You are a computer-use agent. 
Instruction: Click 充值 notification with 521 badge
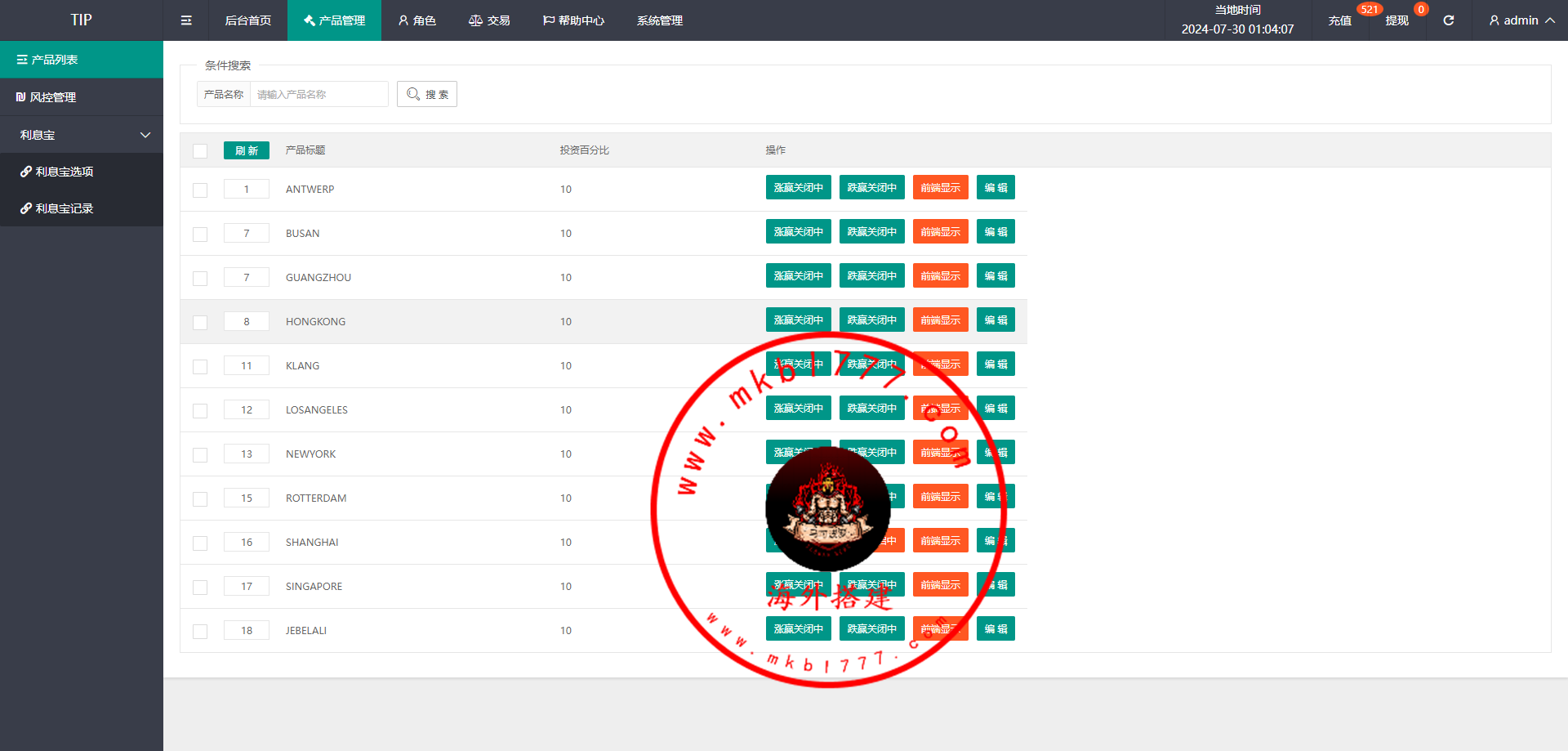pyautogui.click(x=1340, y=20)
